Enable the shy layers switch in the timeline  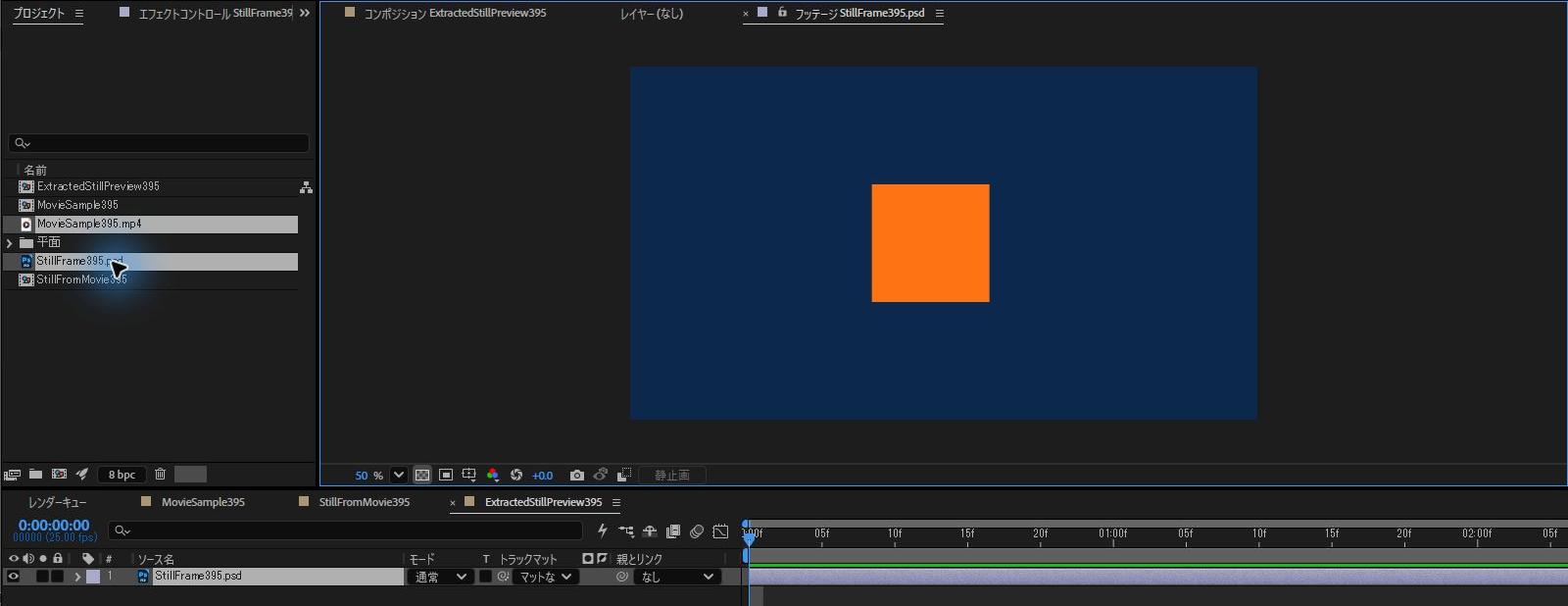click(x=650, y=531)
